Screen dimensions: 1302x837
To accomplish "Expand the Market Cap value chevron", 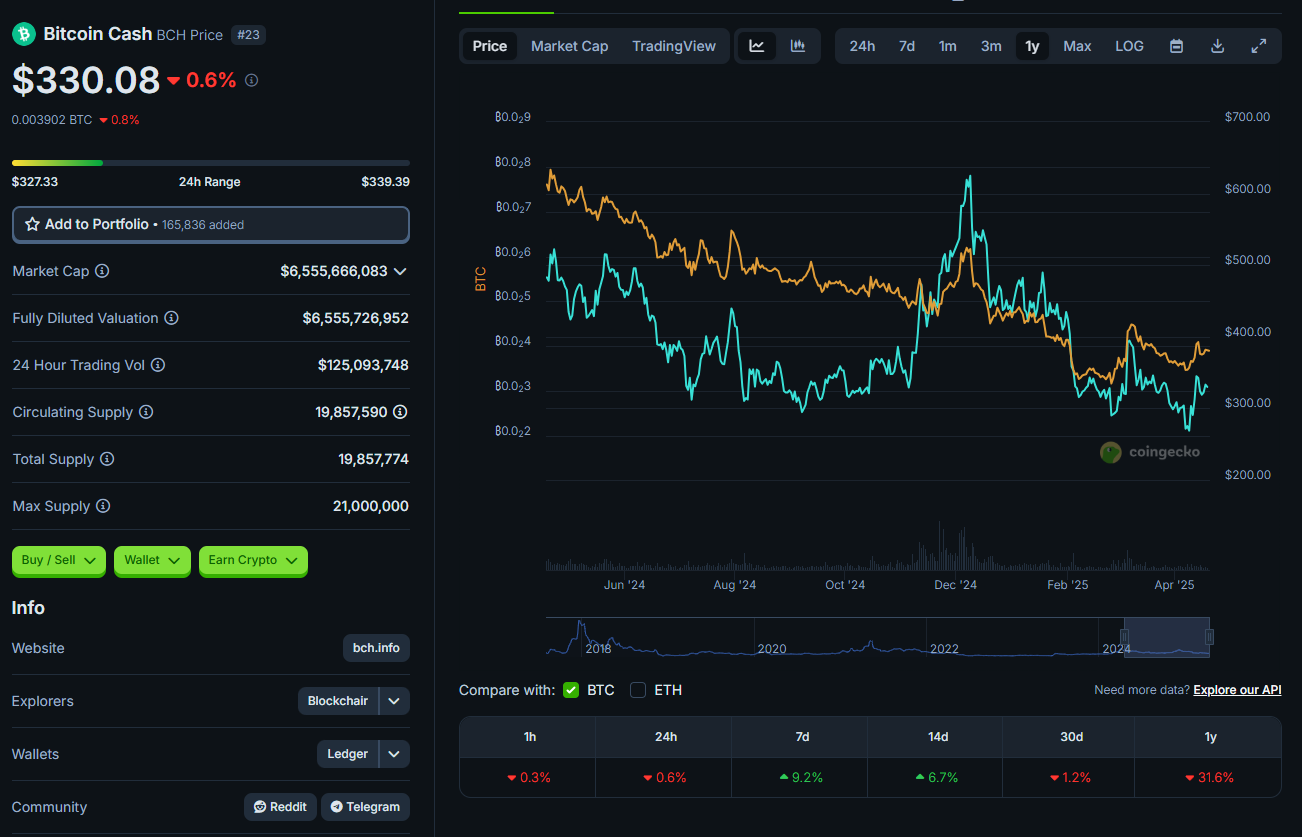I will point(400,271).
